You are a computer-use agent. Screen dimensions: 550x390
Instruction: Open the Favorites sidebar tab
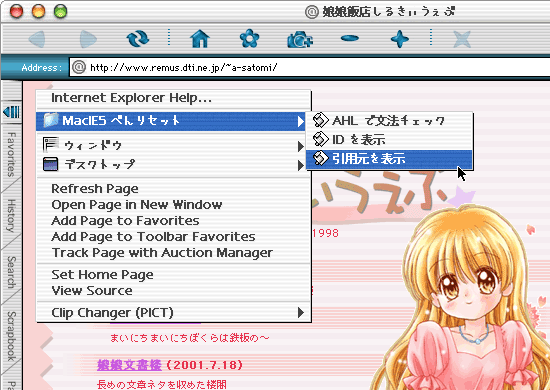[x=11, y=154]
